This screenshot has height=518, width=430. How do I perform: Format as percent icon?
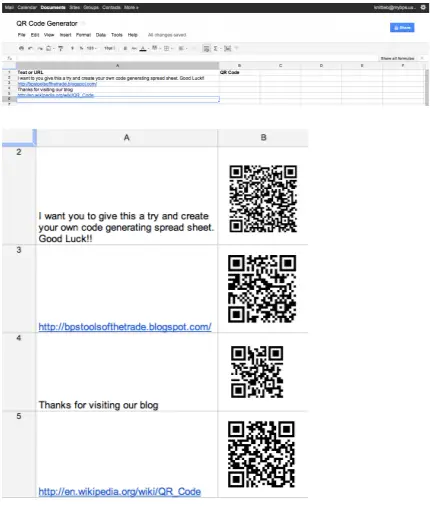click(x=81, y=48)
